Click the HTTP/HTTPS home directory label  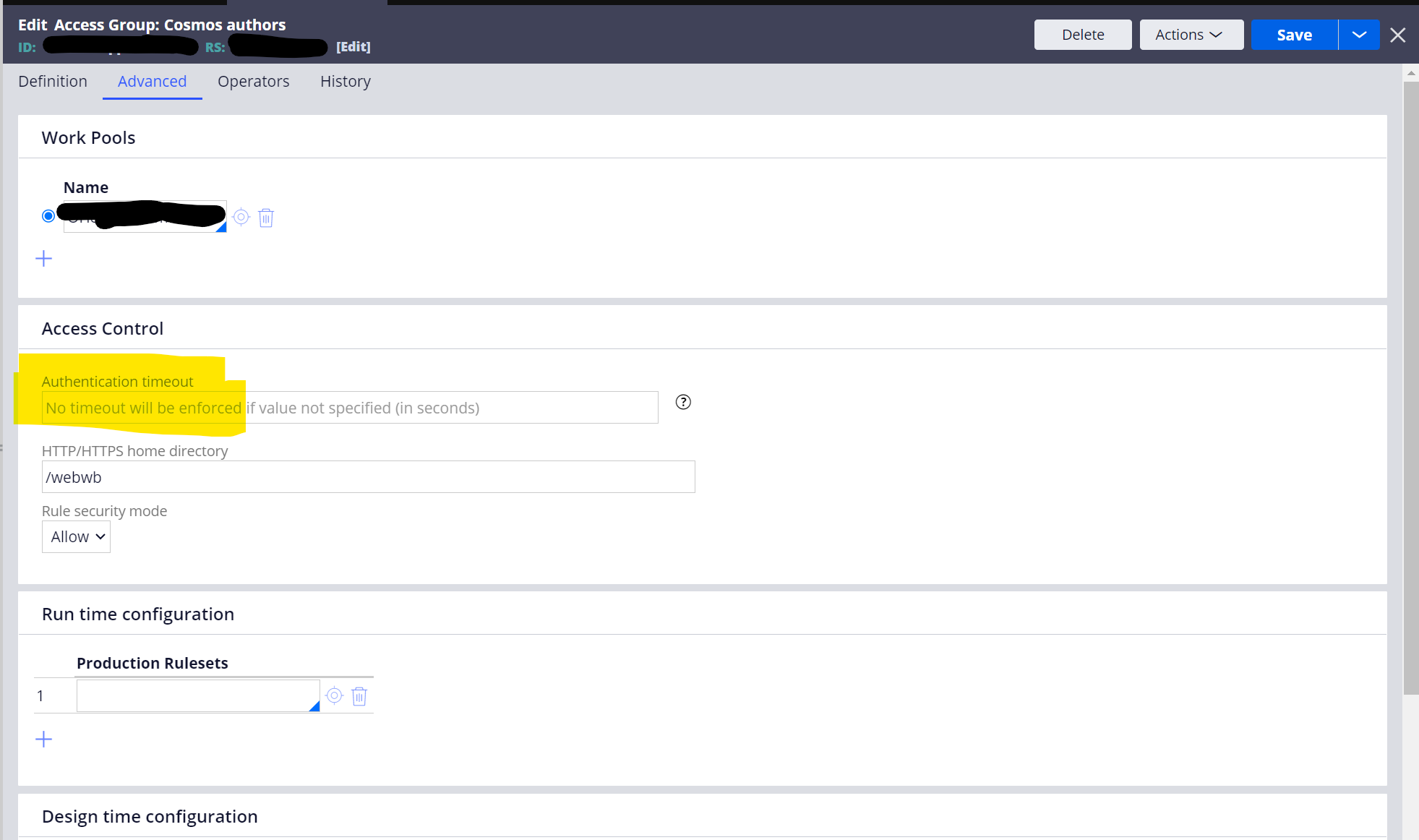pyautogui.click(x=135, y=451)
